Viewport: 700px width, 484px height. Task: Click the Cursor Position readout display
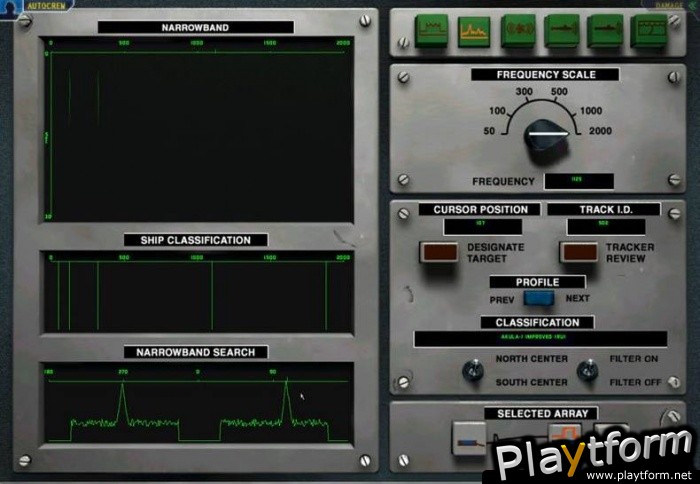pos(483,226)
